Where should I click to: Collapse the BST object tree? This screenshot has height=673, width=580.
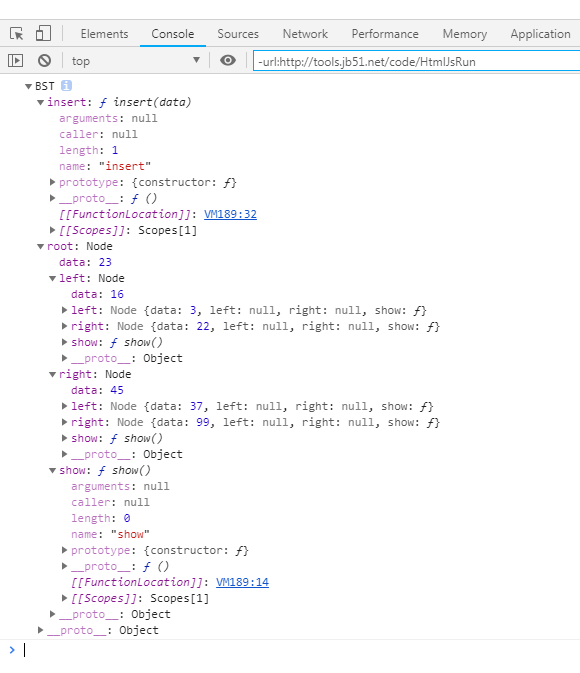(28, 86)
